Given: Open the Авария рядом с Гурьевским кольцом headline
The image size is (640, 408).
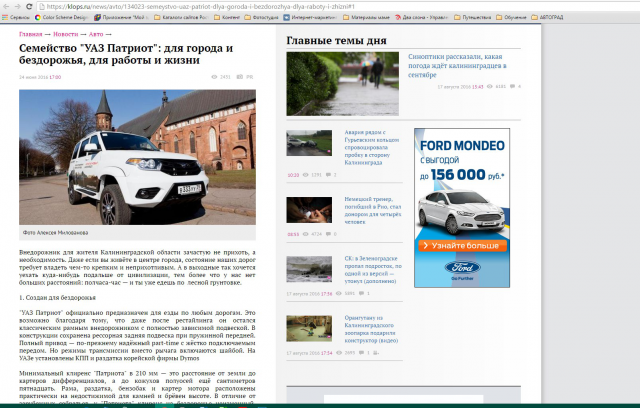Looking at the screenshot, I should pos(372,147).
